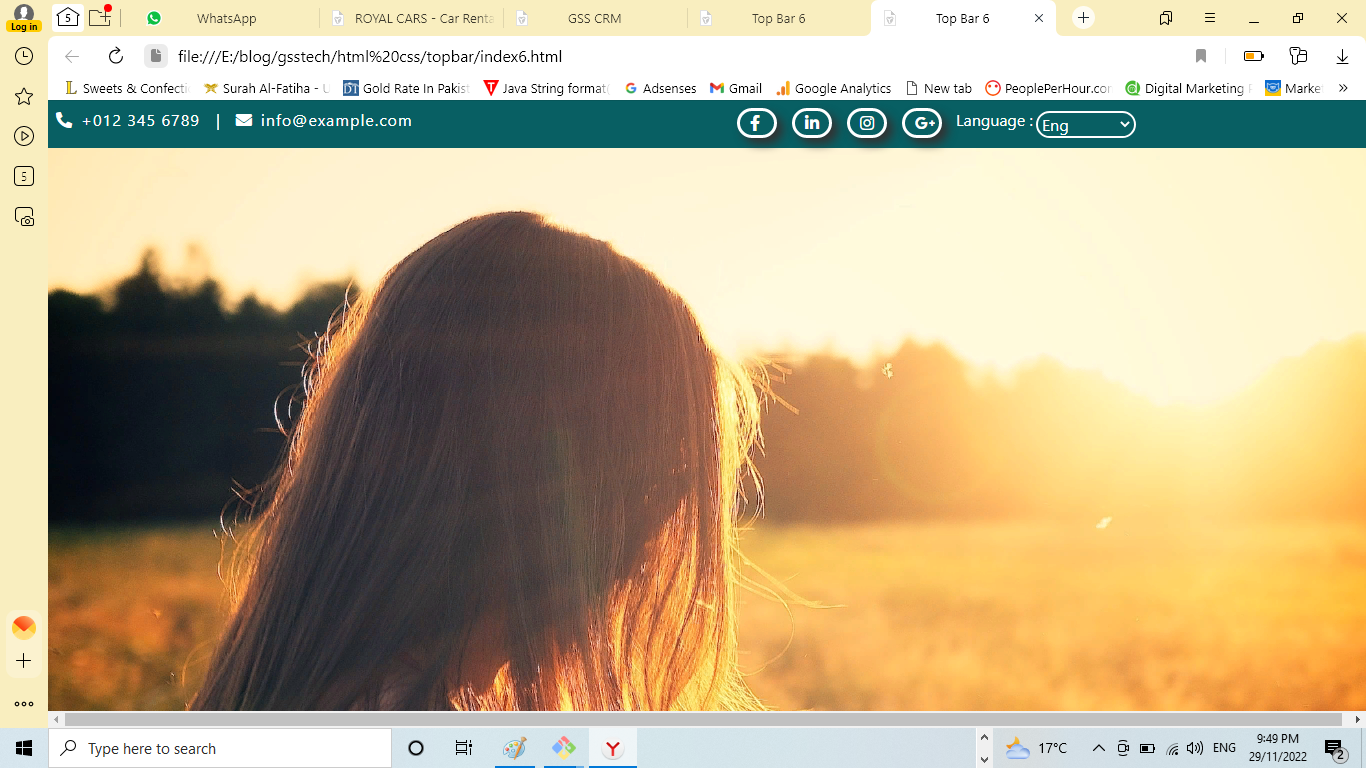Close the active Top Bar 6 tab

pyautogui.click(x=1039, y=18)
